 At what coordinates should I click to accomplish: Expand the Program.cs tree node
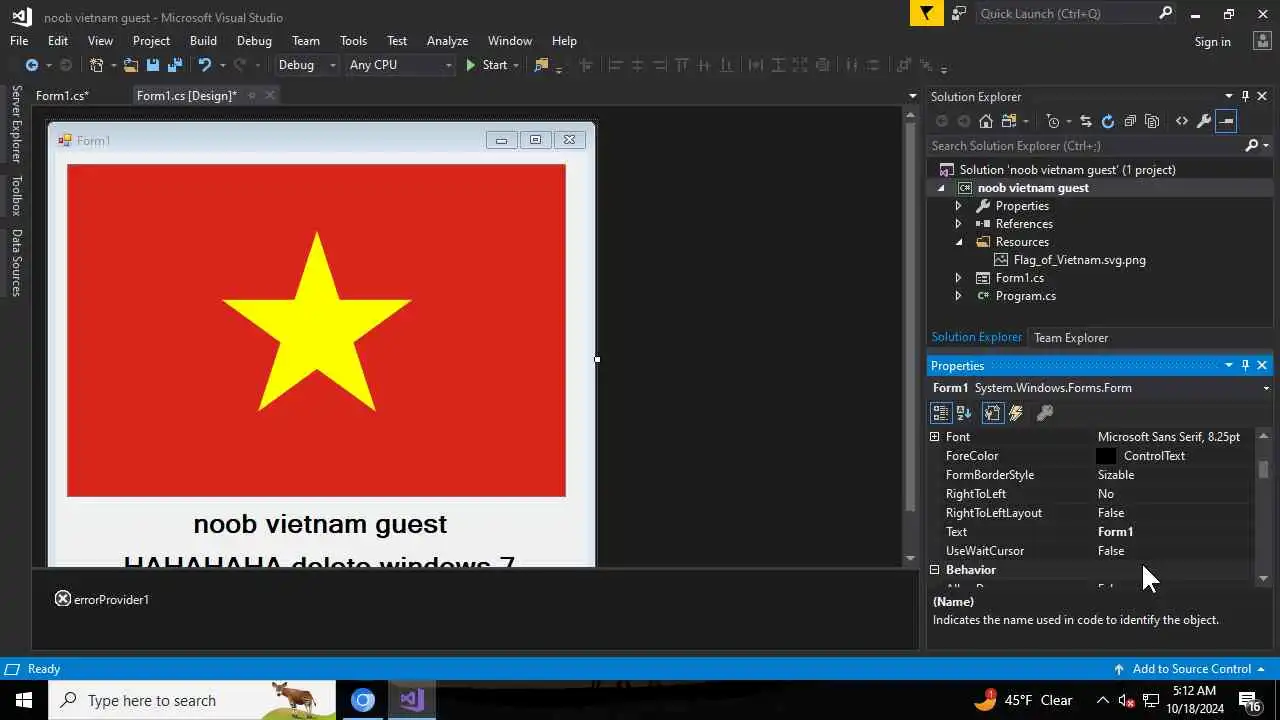coord(958,296)
